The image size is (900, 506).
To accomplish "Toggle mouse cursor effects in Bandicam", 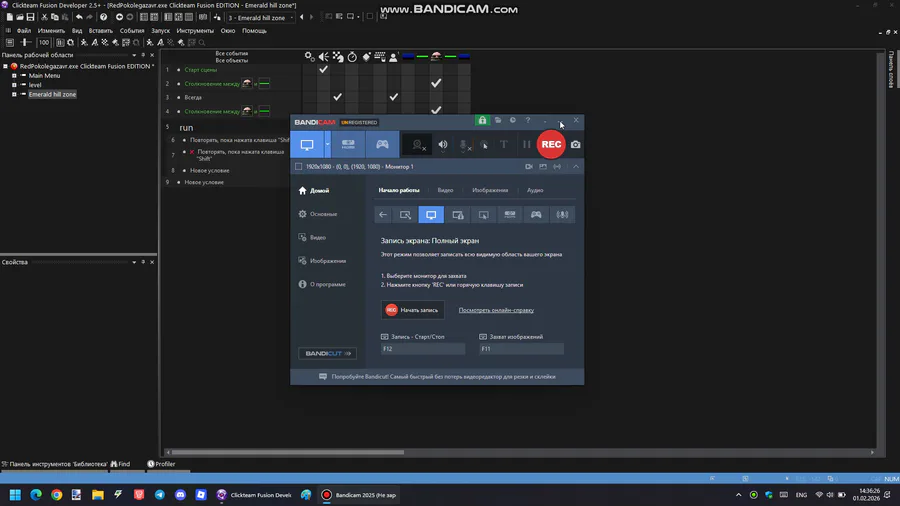I will [x=484, y=145].
